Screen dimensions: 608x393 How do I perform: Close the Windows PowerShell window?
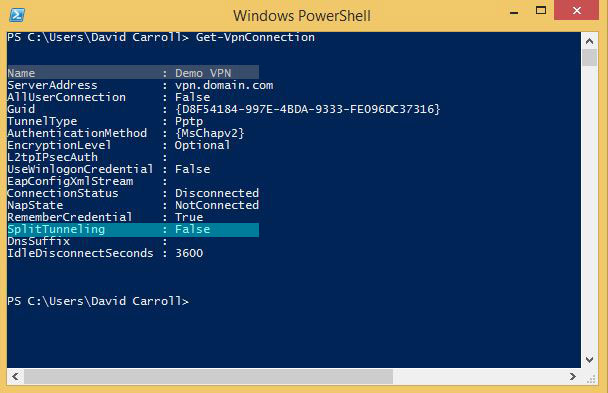click(x=577, y=10)
